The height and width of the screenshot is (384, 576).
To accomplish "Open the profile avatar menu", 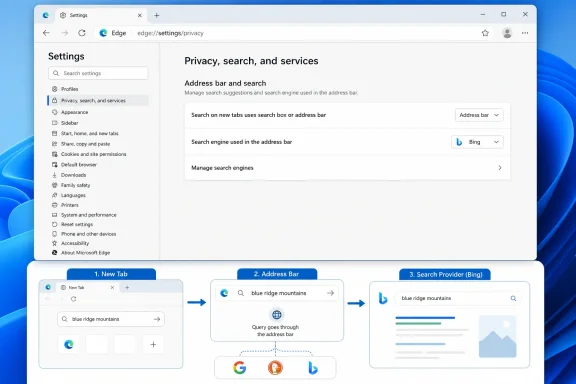I will (x=507, y=33).
